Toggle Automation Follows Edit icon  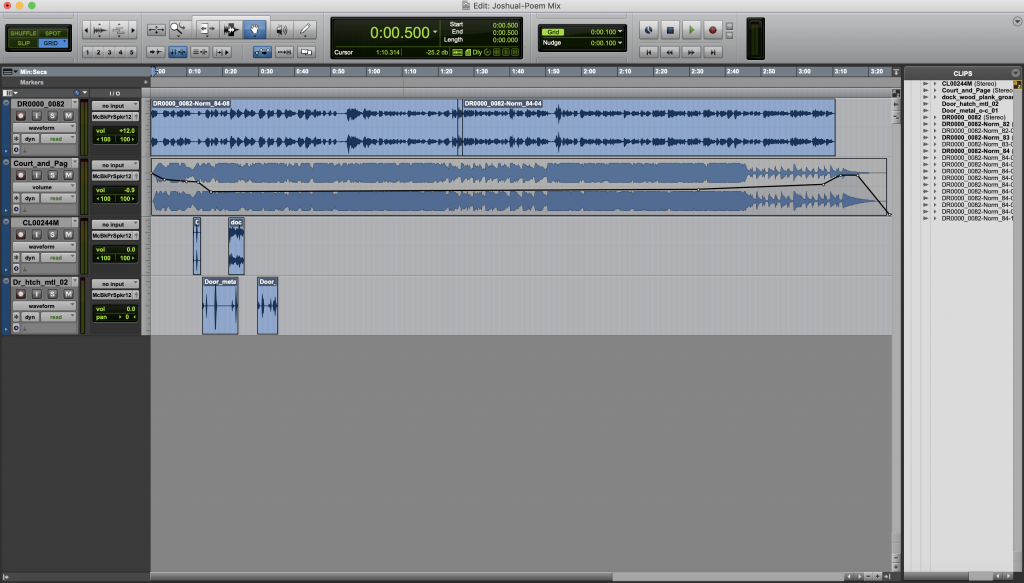pyautogui.click(x=262, y=52)
